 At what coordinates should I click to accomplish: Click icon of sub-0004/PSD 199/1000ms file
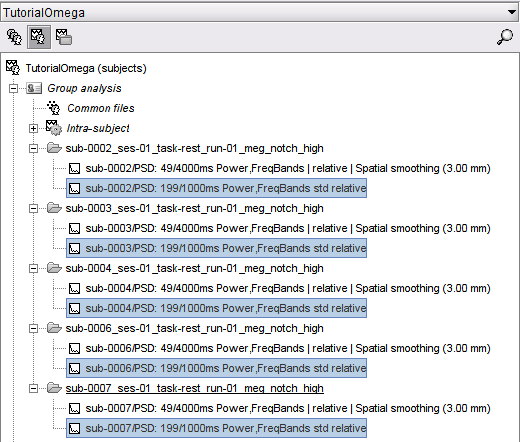74,308
